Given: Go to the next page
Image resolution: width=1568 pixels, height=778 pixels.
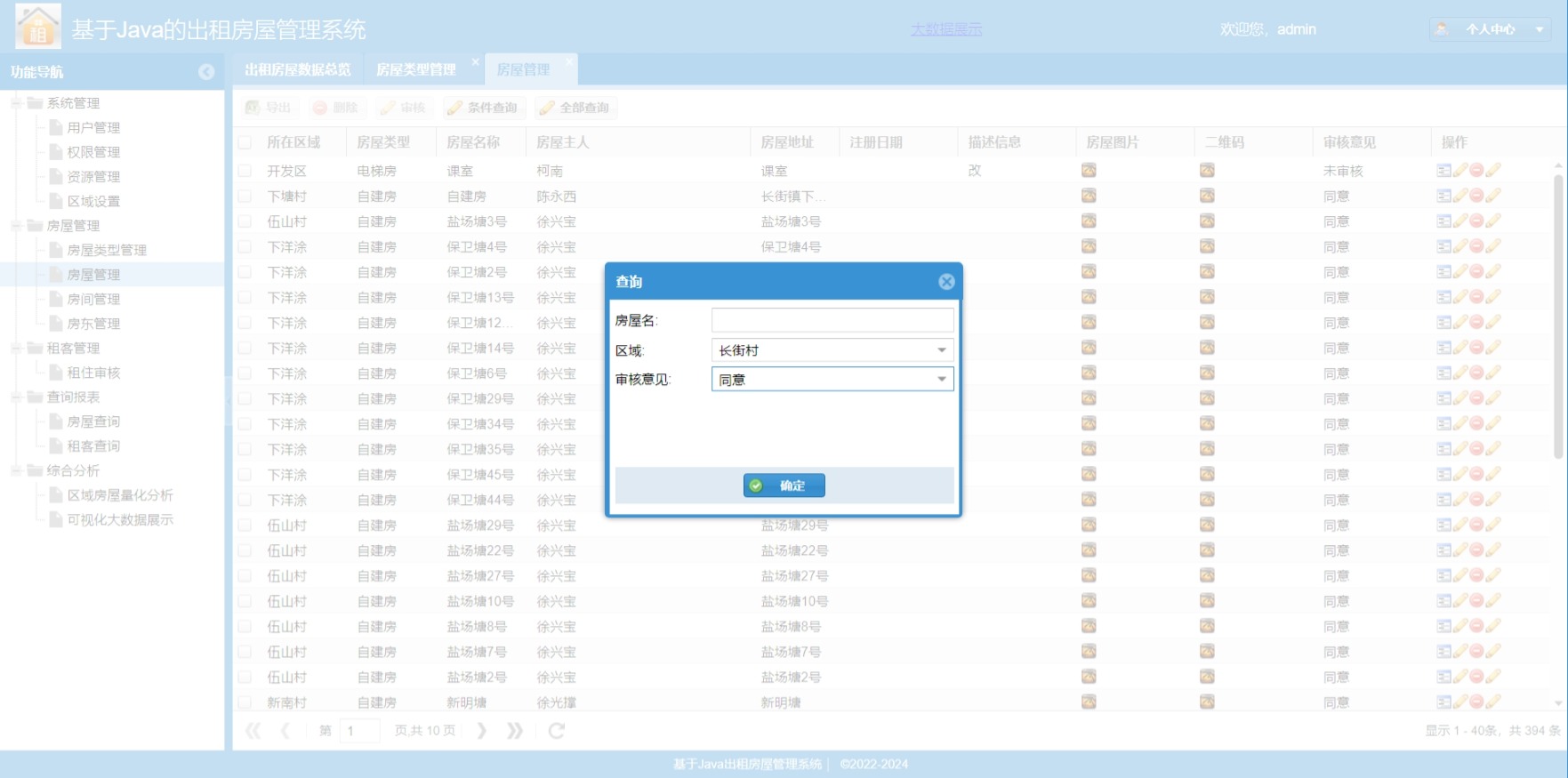Looking at the screenshot, I should (x=481, y=731).
